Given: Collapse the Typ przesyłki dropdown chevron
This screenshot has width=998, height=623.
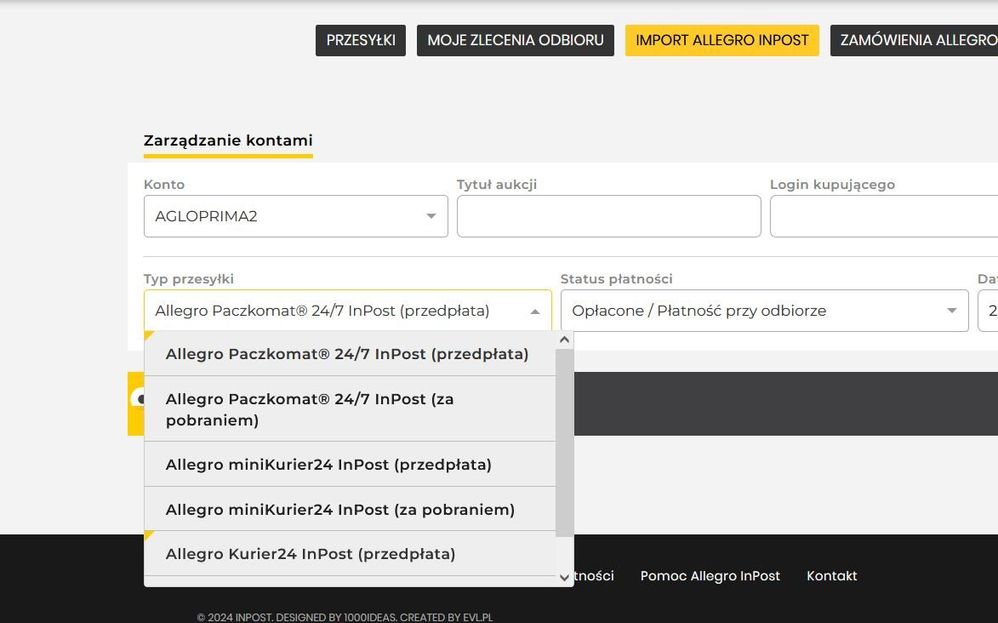Looking at the screenshot, I should [x=533, y=311].
